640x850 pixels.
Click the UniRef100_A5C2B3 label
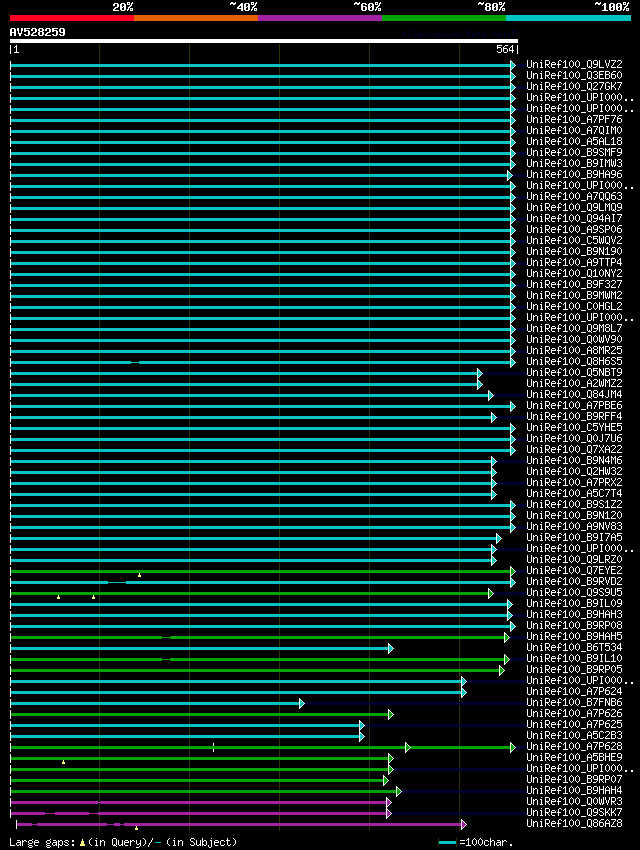[574, 735]
